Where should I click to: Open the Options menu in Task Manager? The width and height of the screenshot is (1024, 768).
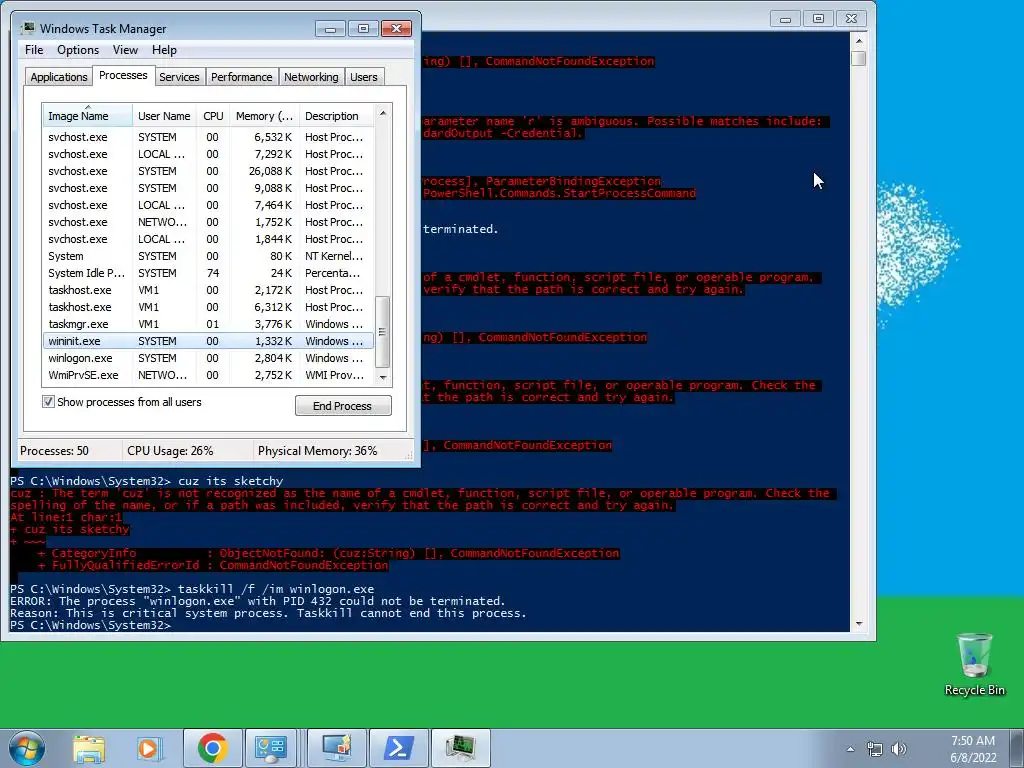(78, 50)
